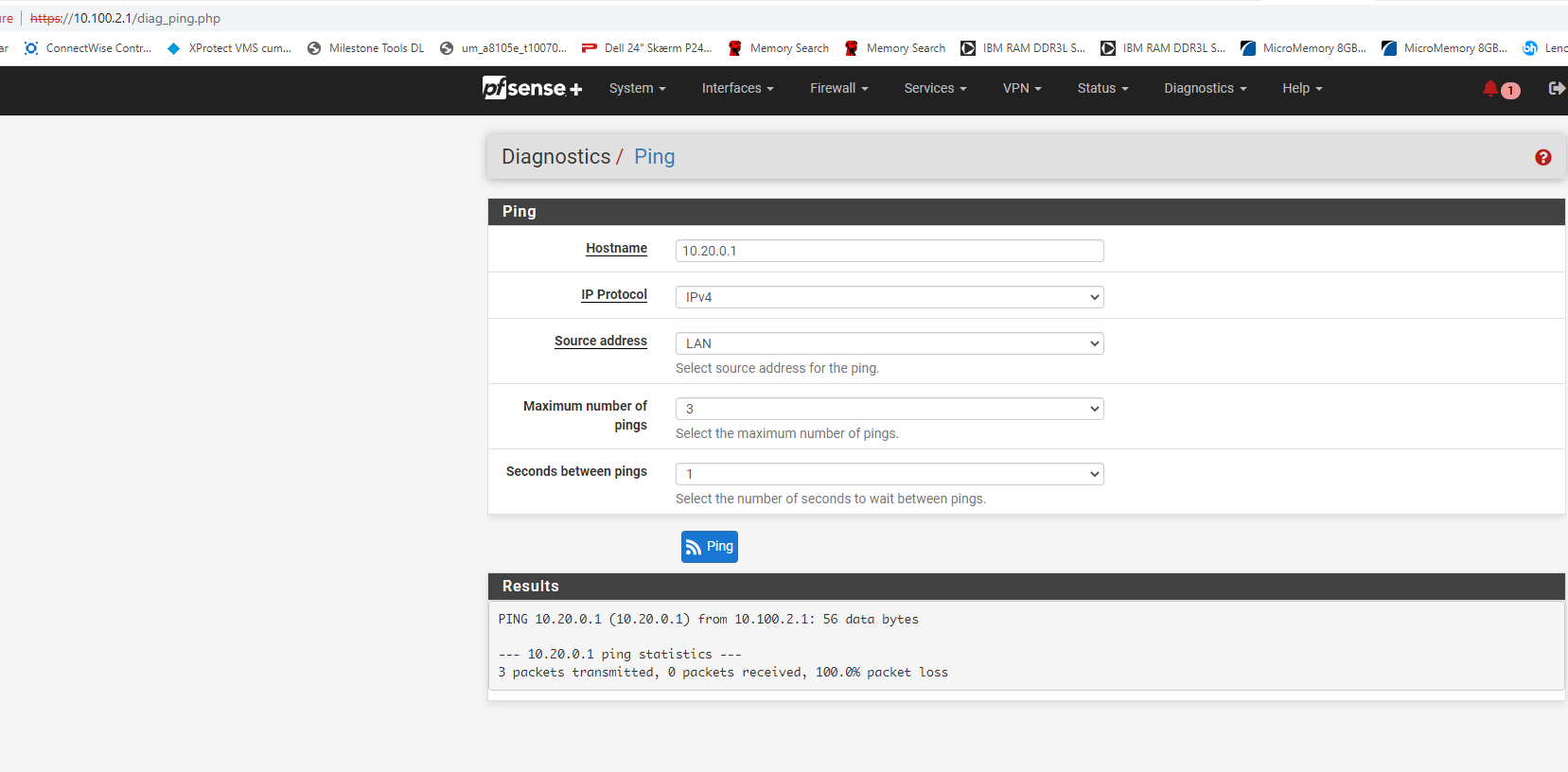Open the Diagnostics menu

click(1205, 88)
